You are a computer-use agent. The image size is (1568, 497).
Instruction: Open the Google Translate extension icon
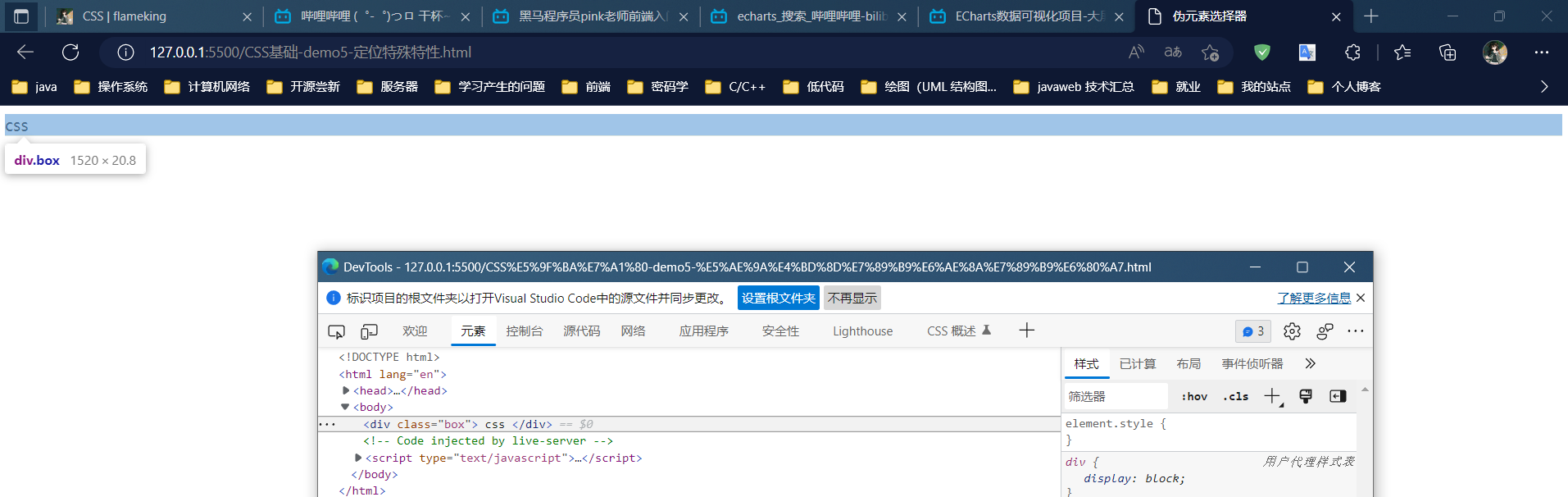pos(1307,52)
